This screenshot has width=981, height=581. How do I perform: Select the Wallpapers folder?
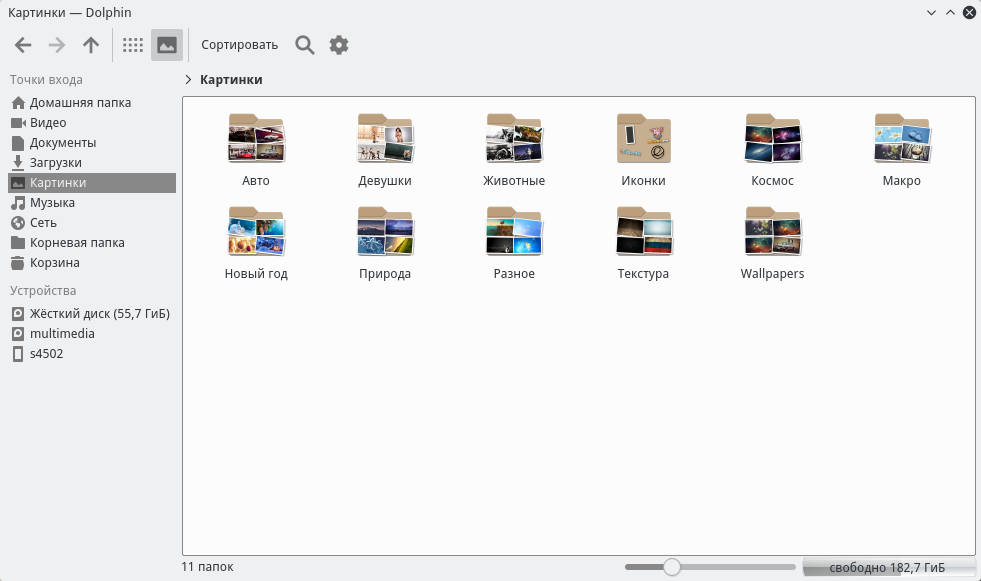(773, 243)
